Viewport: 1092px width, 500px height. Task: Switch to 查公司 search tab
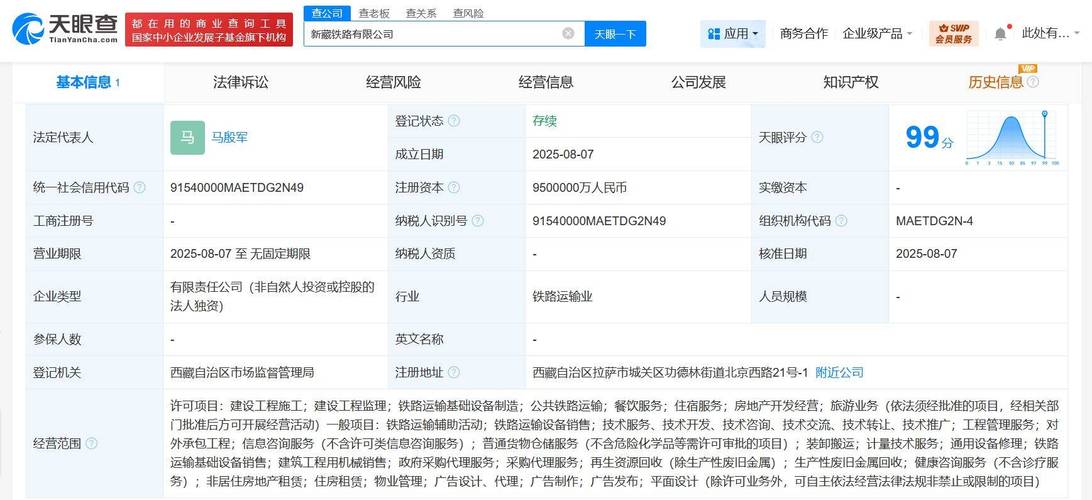tap(327, 13)
